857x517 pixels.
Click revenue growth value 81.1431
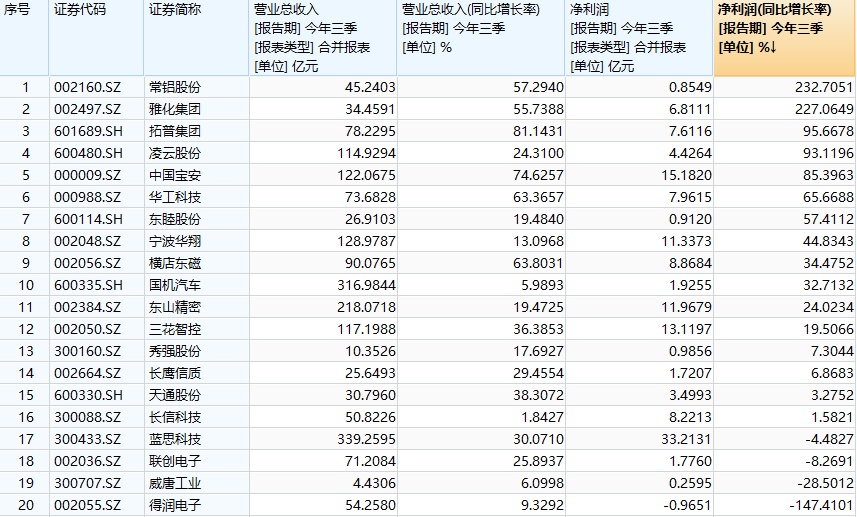(538, 131)
